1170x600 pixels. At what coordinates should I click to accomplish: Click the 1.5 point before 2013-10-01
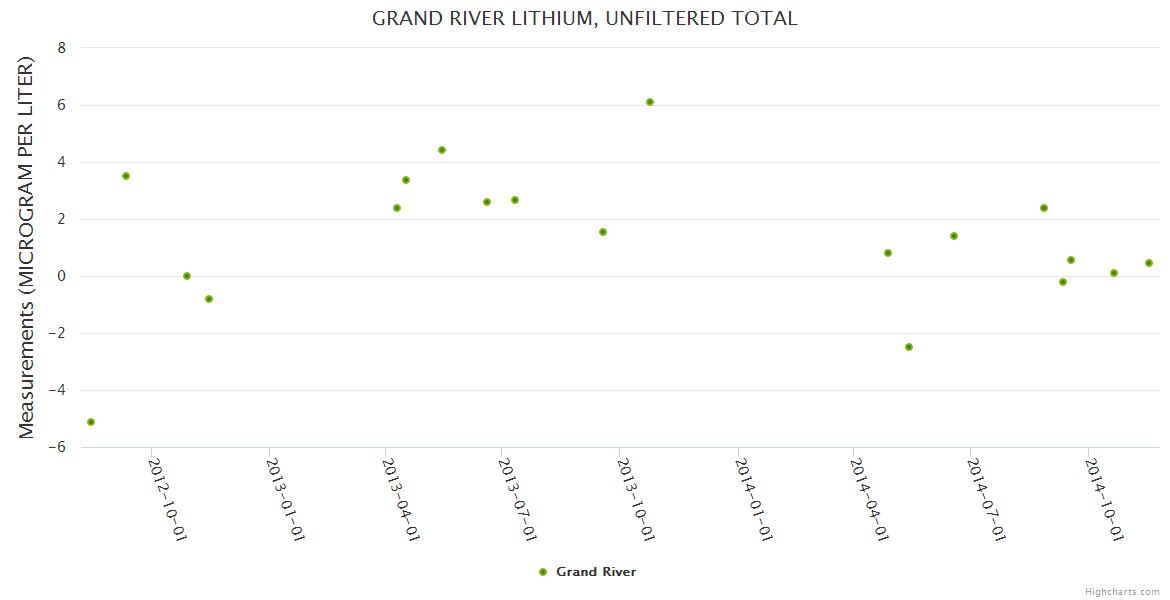pyautogui.click(x=603, y=232)
